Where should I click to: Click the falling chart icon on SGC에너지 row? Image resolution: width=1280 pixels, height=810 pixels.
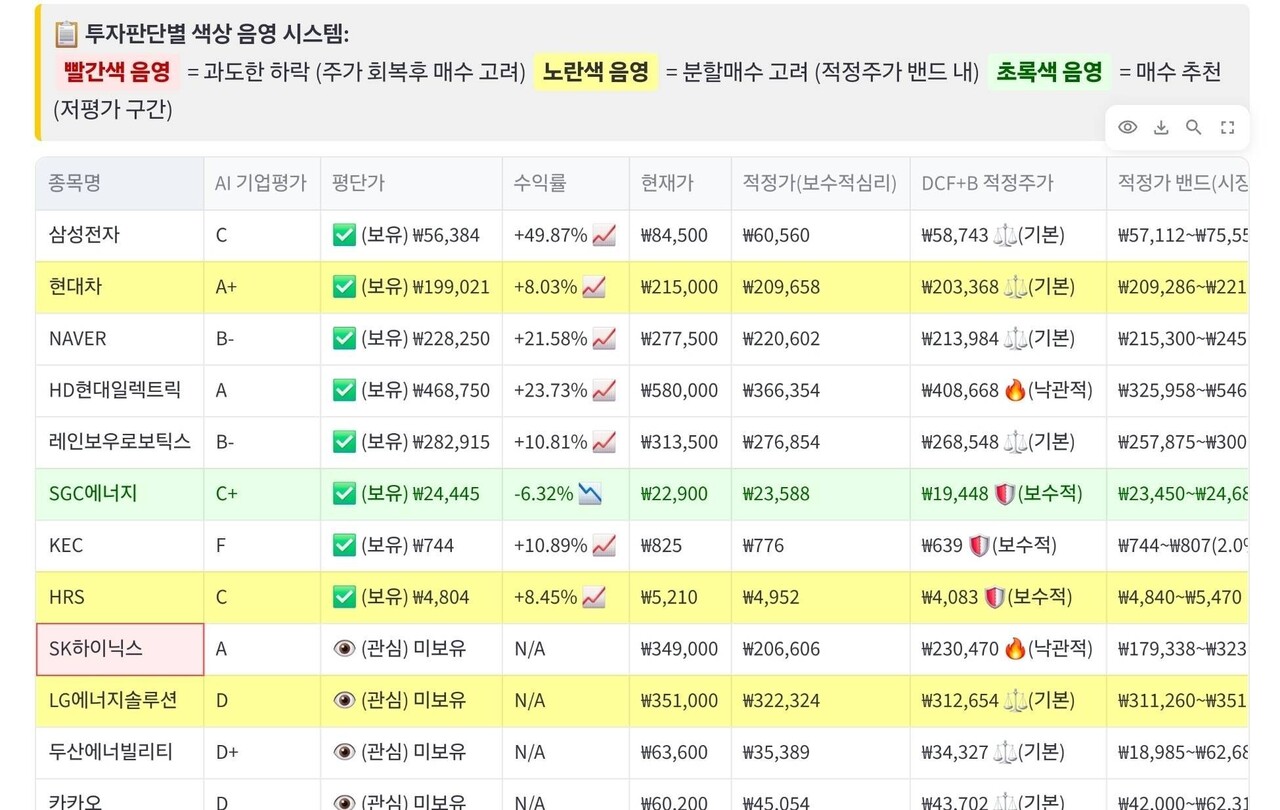[587, 493]
